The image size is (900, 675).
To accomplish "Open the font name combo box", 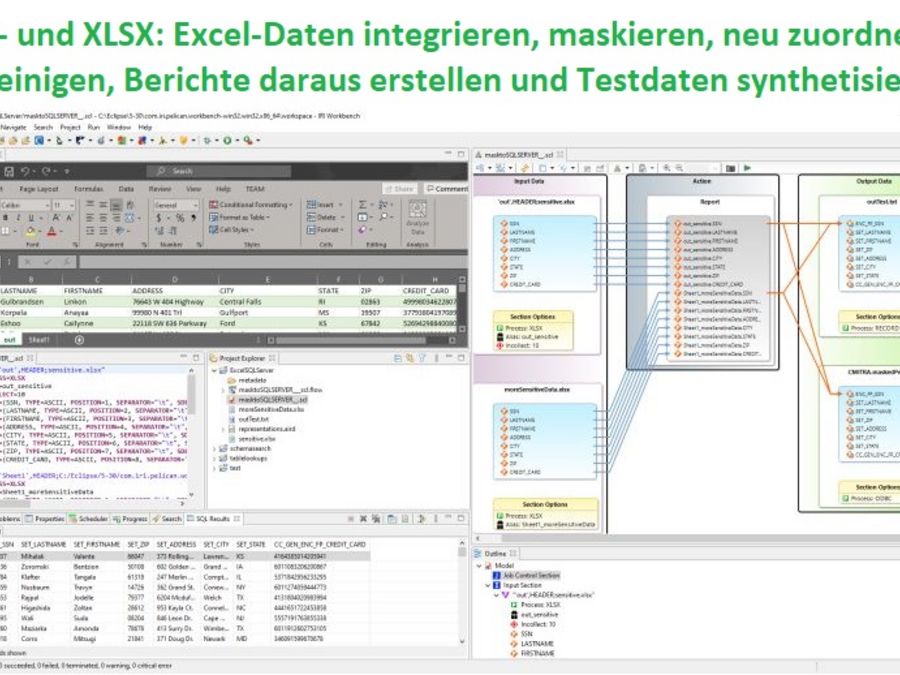I will [25, 205].
